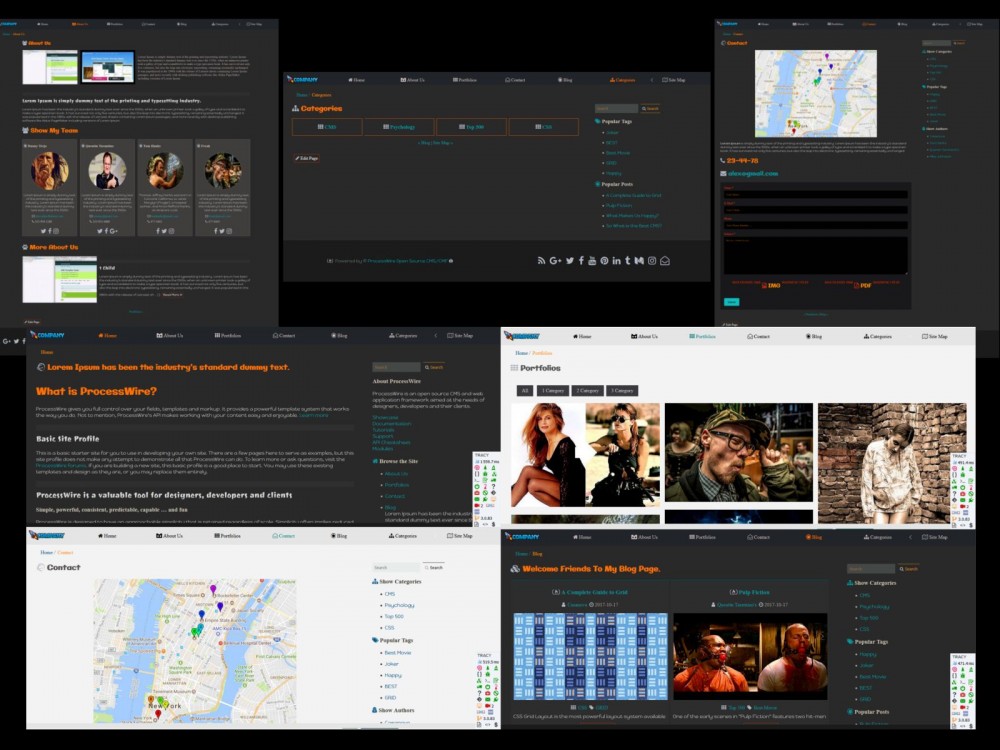Click the Search button on the Categories page
The width and height of the screenshot is (1000, 750).
tap(651, 108)
